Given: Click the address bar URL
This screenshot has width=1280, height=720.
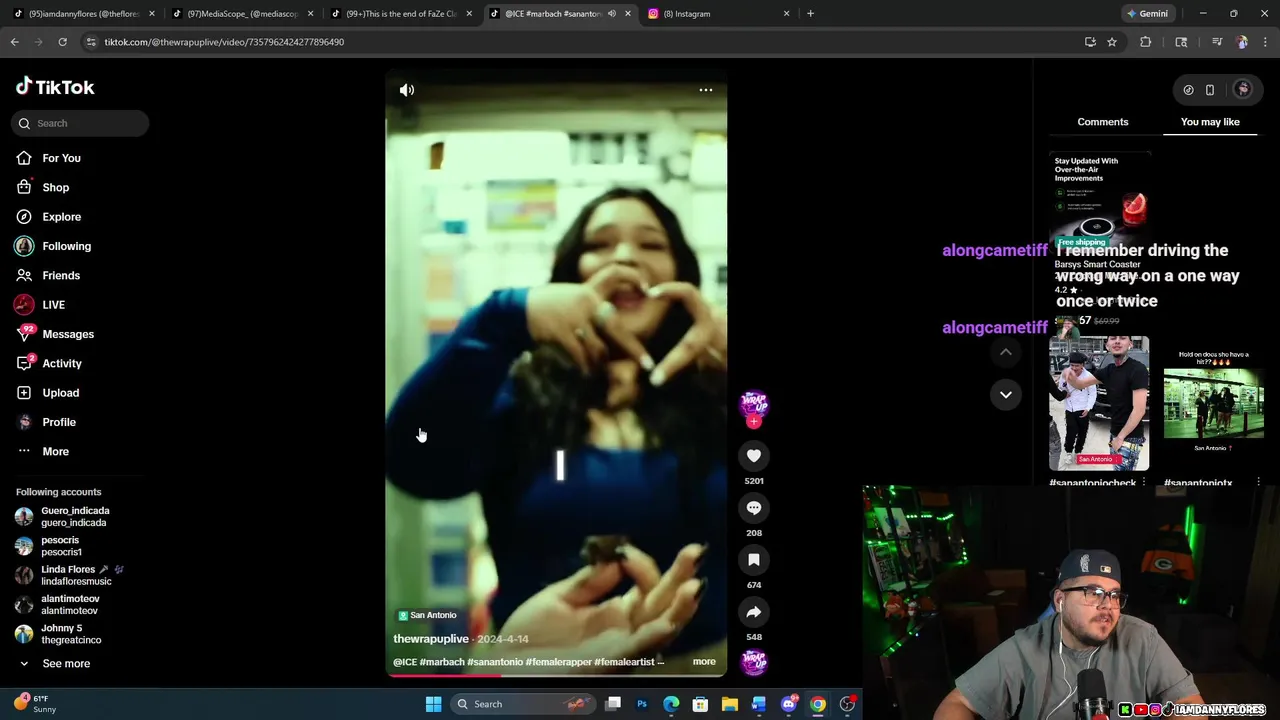Looking at the screenshot, I should [224, 42].
